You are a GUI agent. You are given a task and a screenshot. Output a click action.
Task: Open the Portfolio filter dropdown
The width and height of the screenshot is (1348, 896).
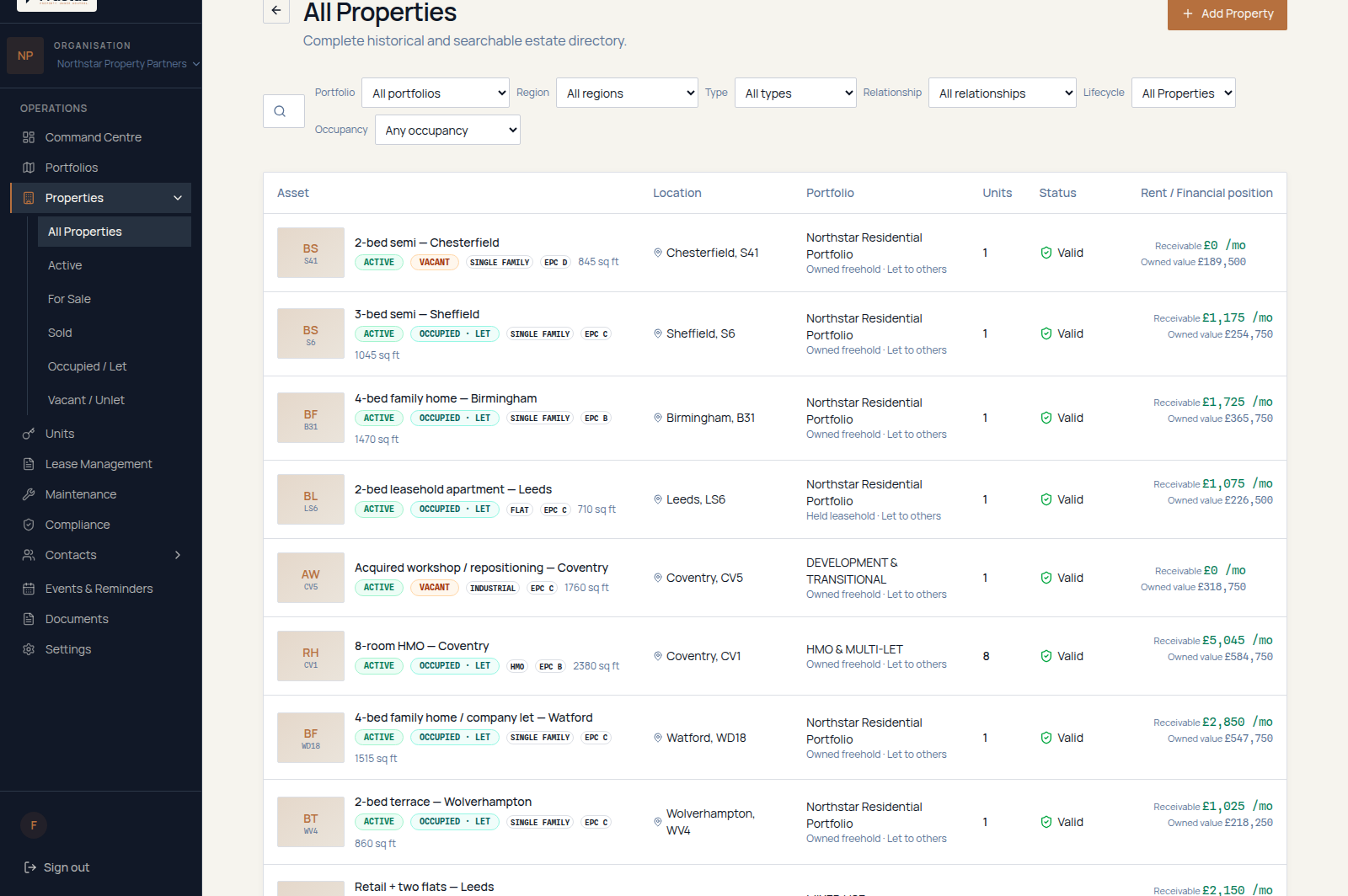(436, 93)
